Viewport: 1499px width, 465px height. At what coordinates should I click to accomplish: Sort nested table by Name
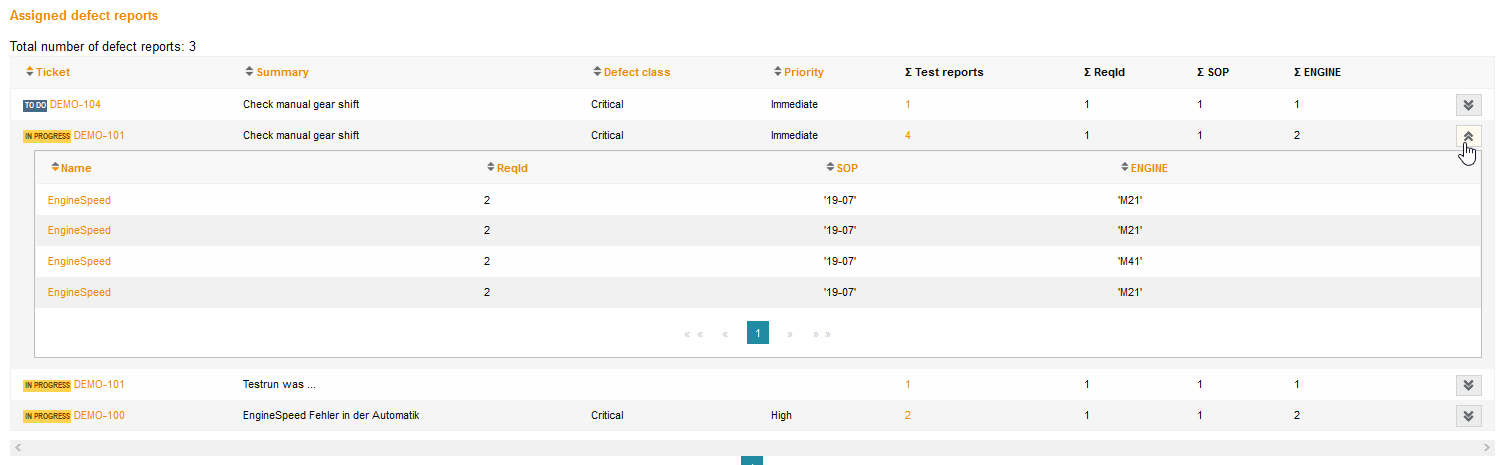tap(75, 168)
